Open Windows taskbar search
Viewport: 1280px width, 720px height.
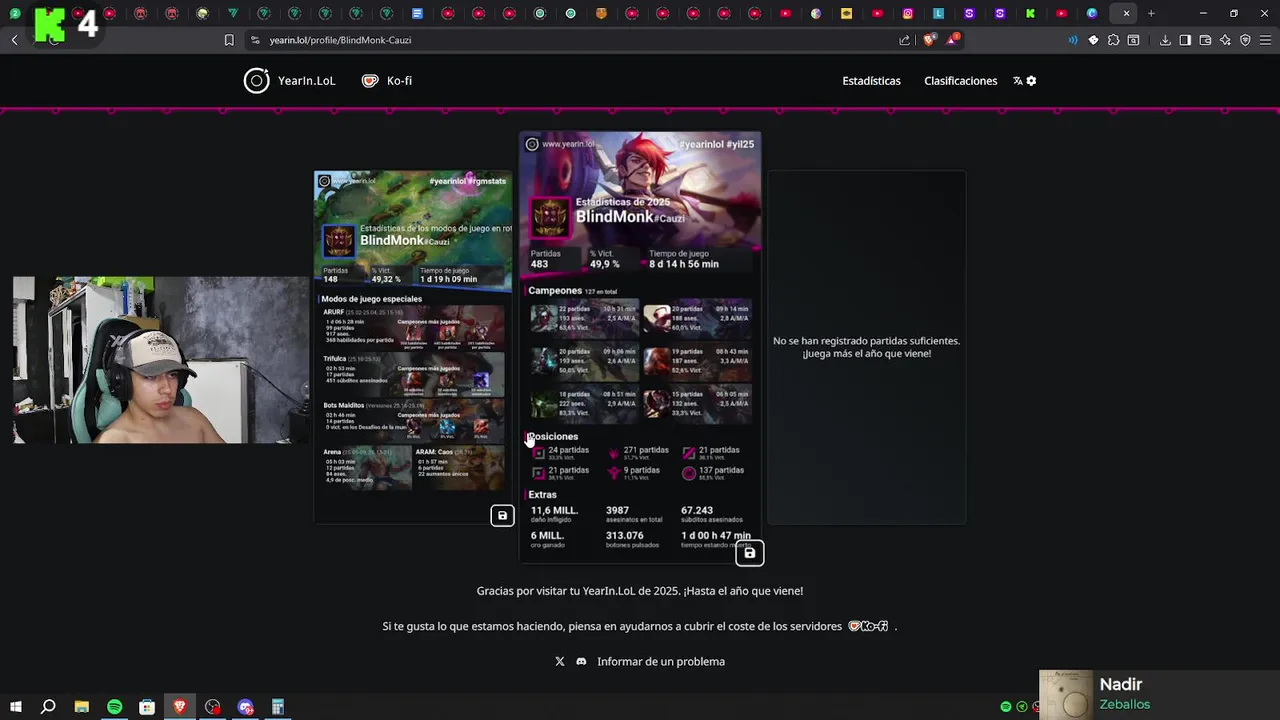(48, 707)
